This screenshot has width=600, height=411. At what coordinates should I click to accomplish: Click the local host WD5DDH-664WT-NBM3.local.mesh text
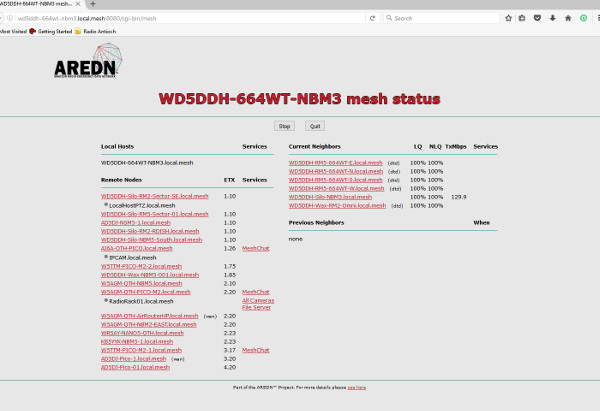[147, 163]
